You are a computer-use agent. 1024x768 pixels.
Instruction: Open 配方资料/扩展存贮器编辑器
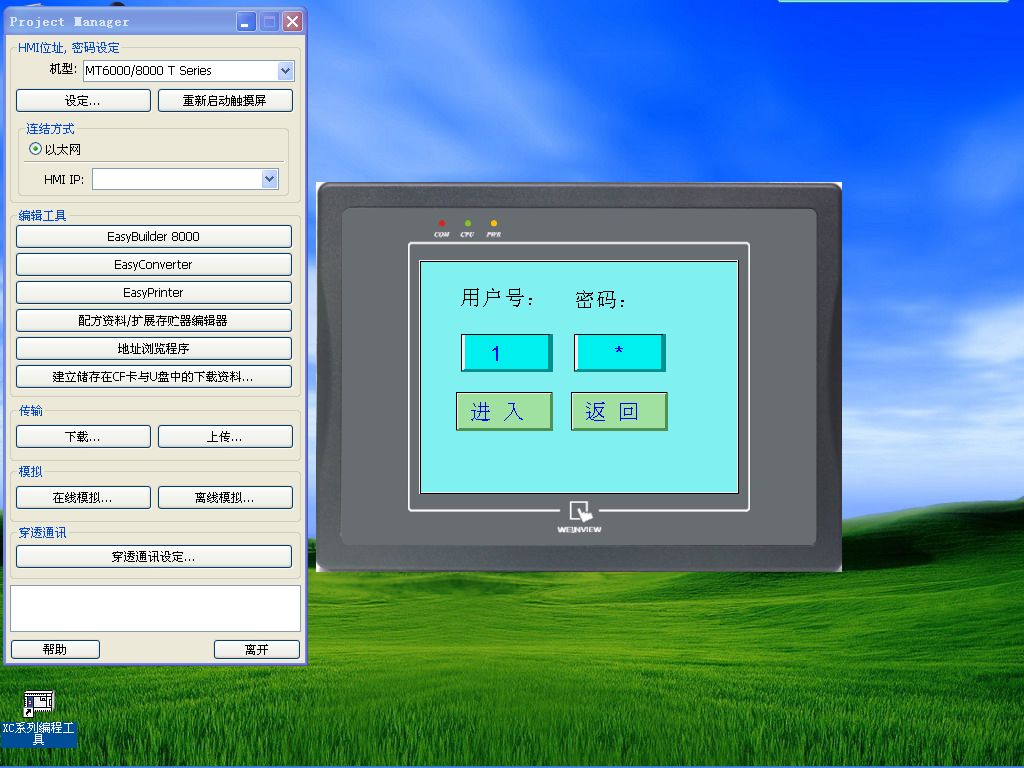[153, 321]
